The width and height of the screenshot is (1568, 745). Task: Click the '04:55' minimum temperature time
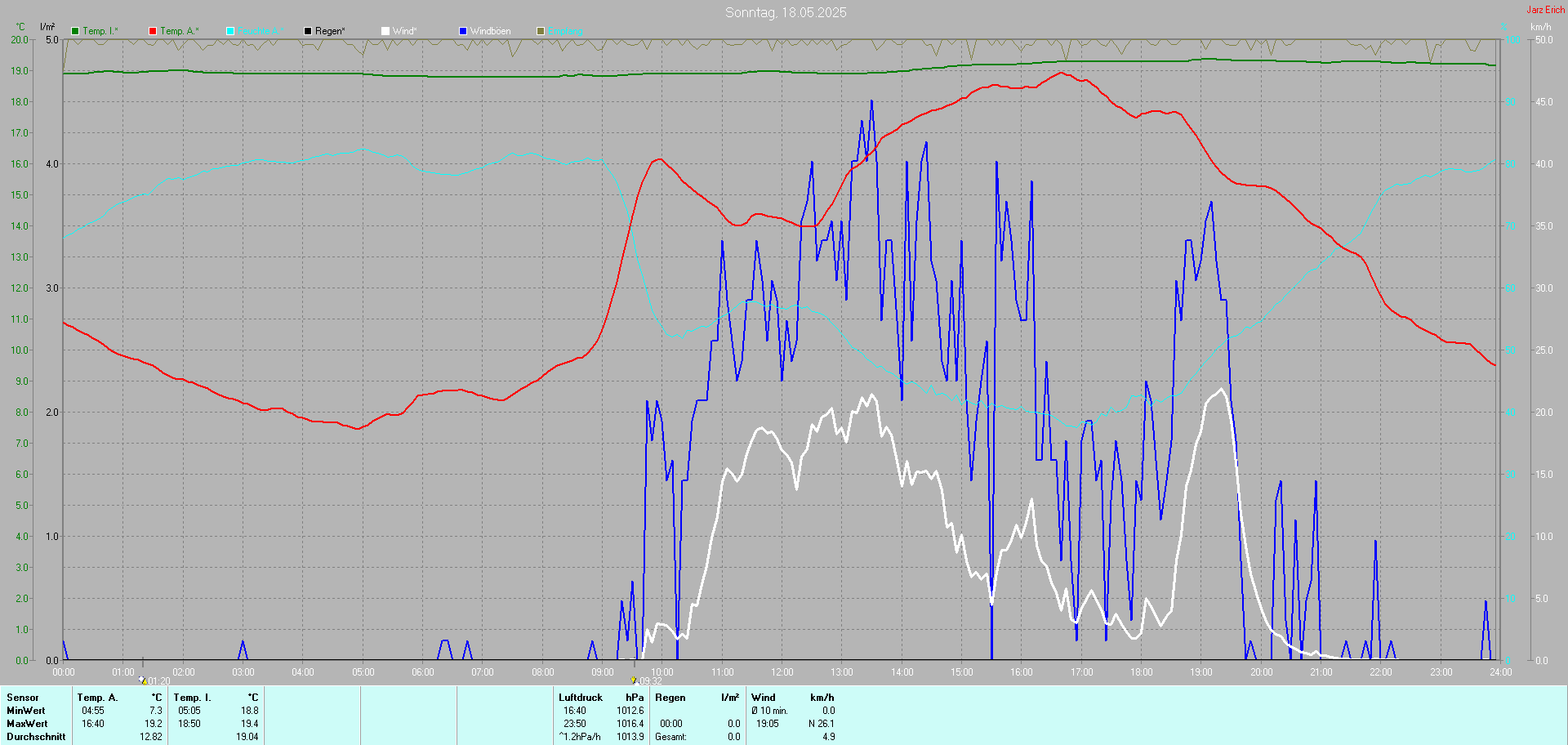tap(93, 711)
